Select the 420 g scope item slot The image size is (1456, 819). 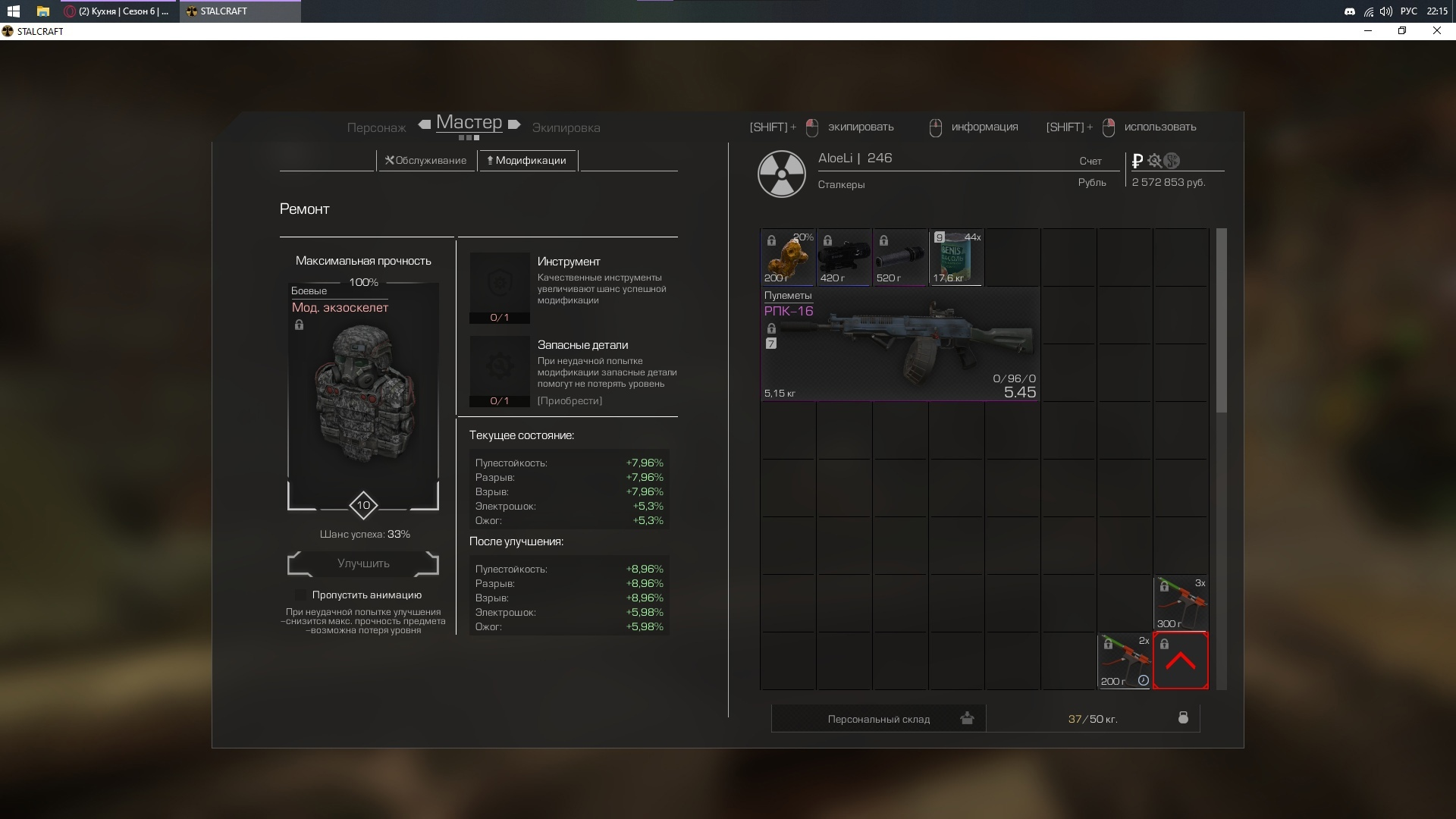tap(843, 257)
